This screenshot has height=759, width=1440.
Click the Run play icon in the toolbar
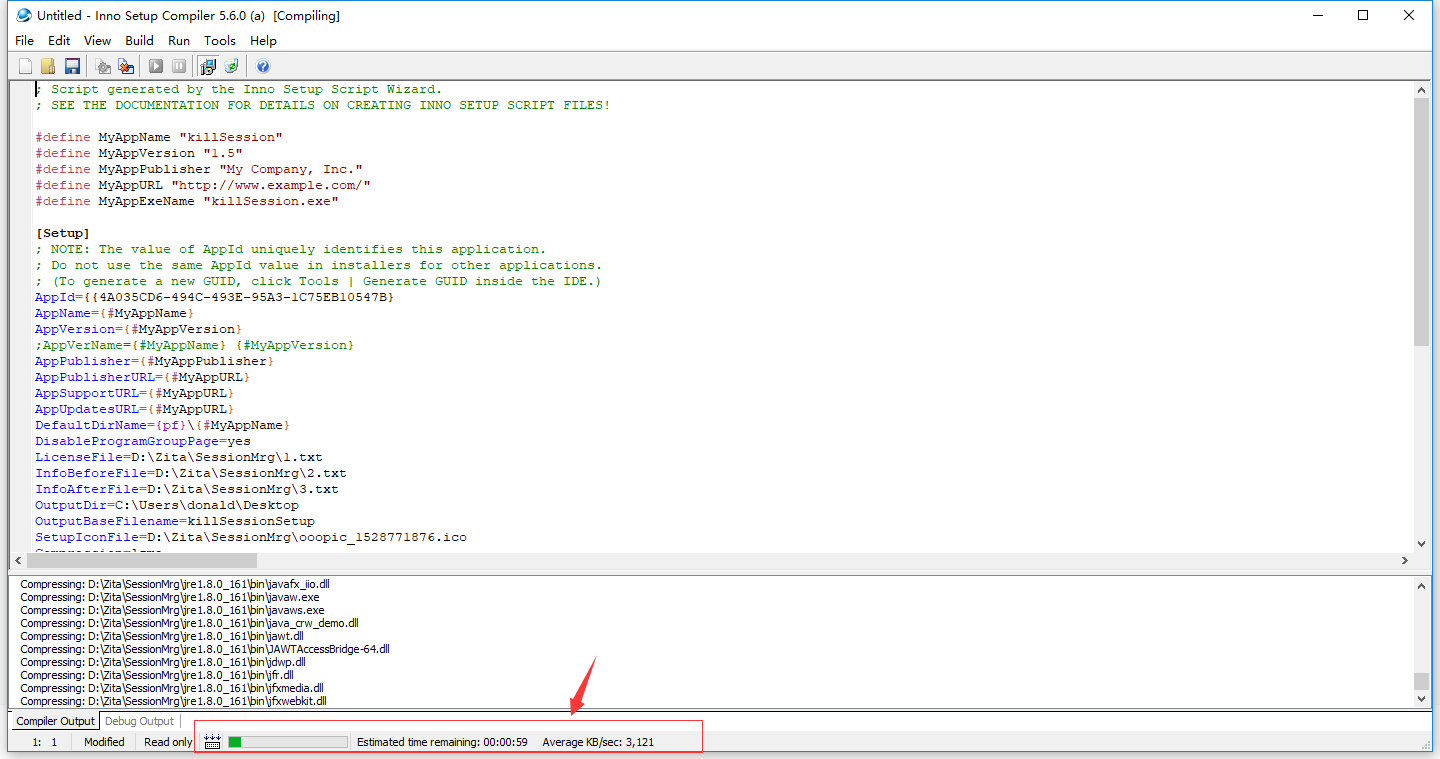(156, 66)
